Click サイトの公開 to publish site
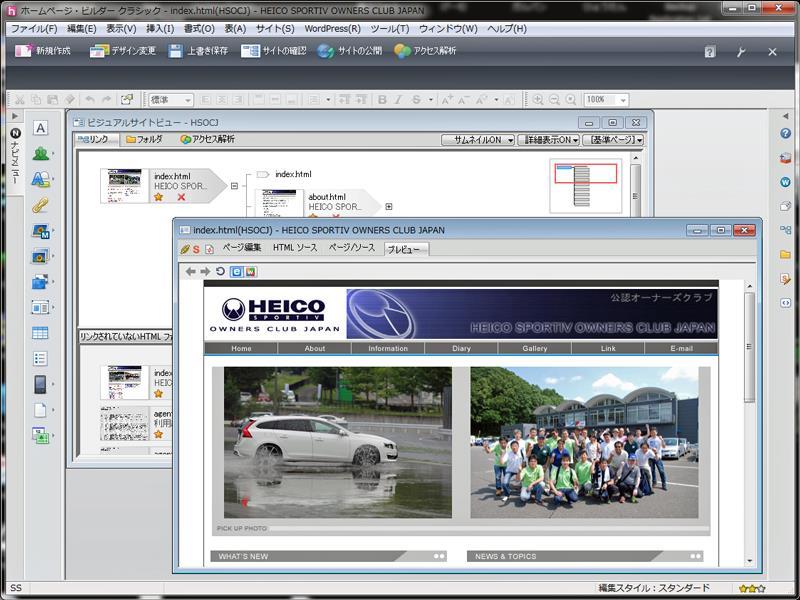The image size is (800, 600). [x=349, y=51]
